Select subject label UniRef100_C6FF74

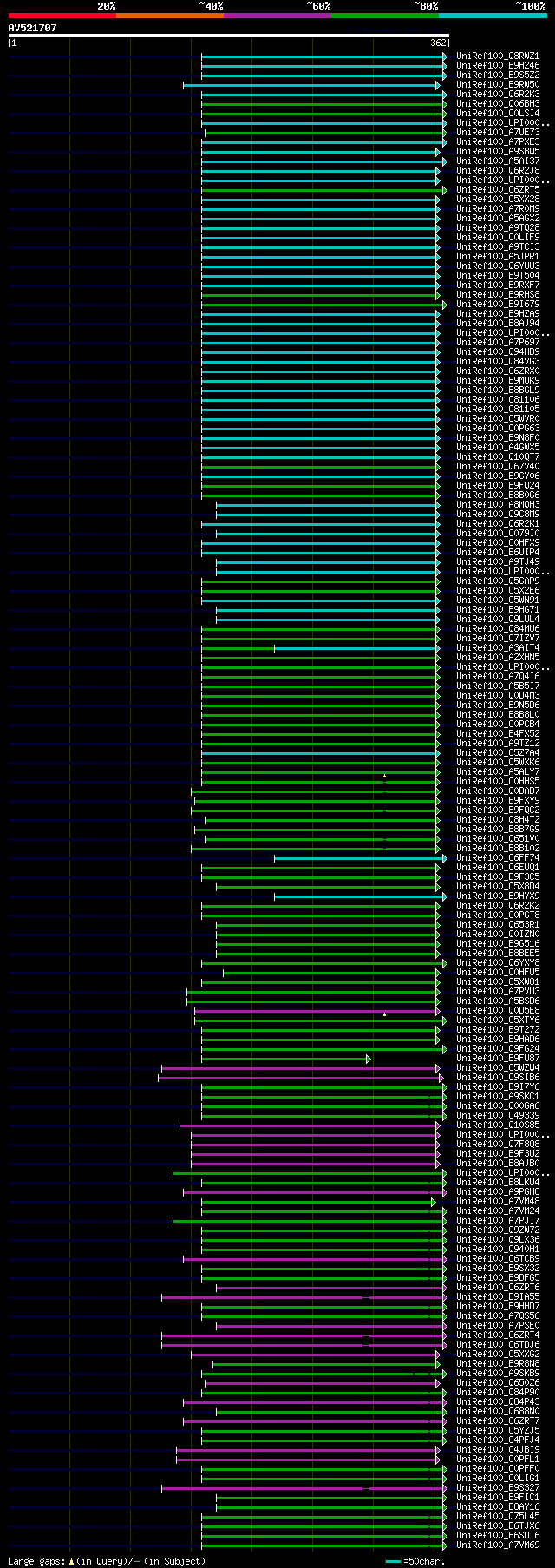click(498, 857)
